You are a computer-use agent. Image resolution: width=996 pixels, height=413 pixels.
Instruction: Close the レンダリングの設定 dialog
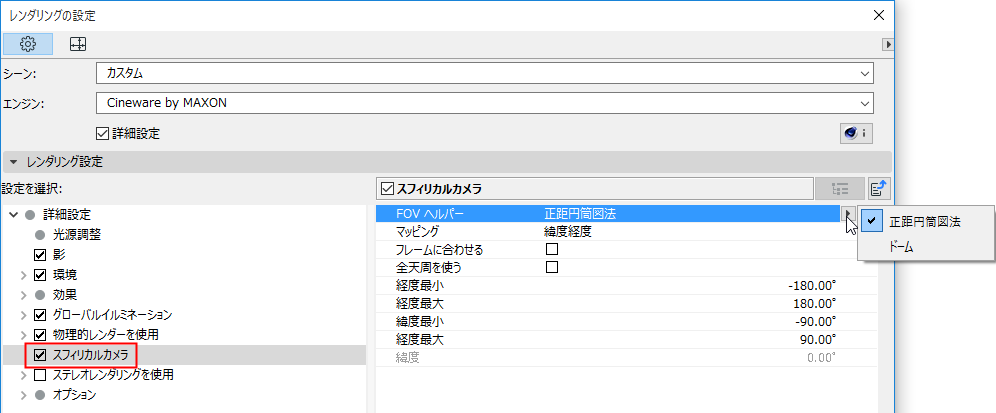(879, 15)
